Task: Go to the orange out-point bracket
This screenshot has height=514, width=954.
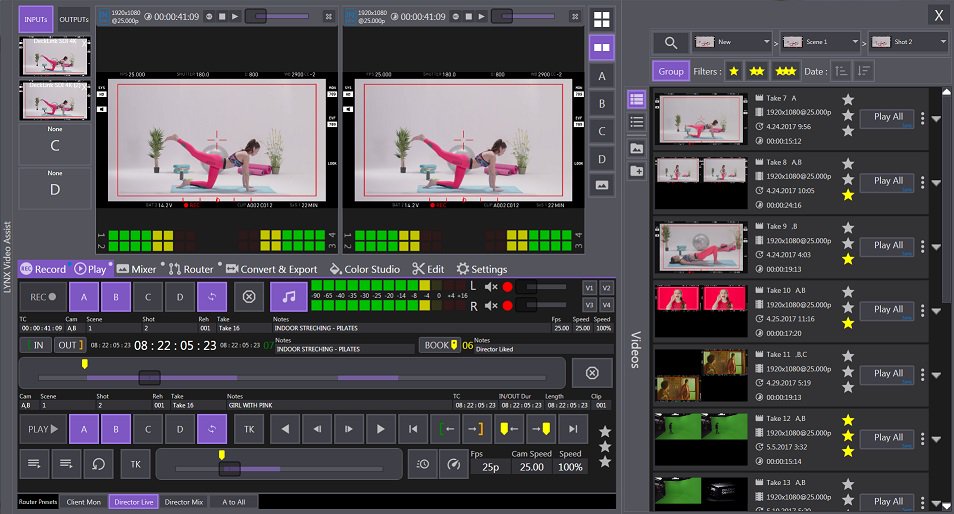Action: 477,429
